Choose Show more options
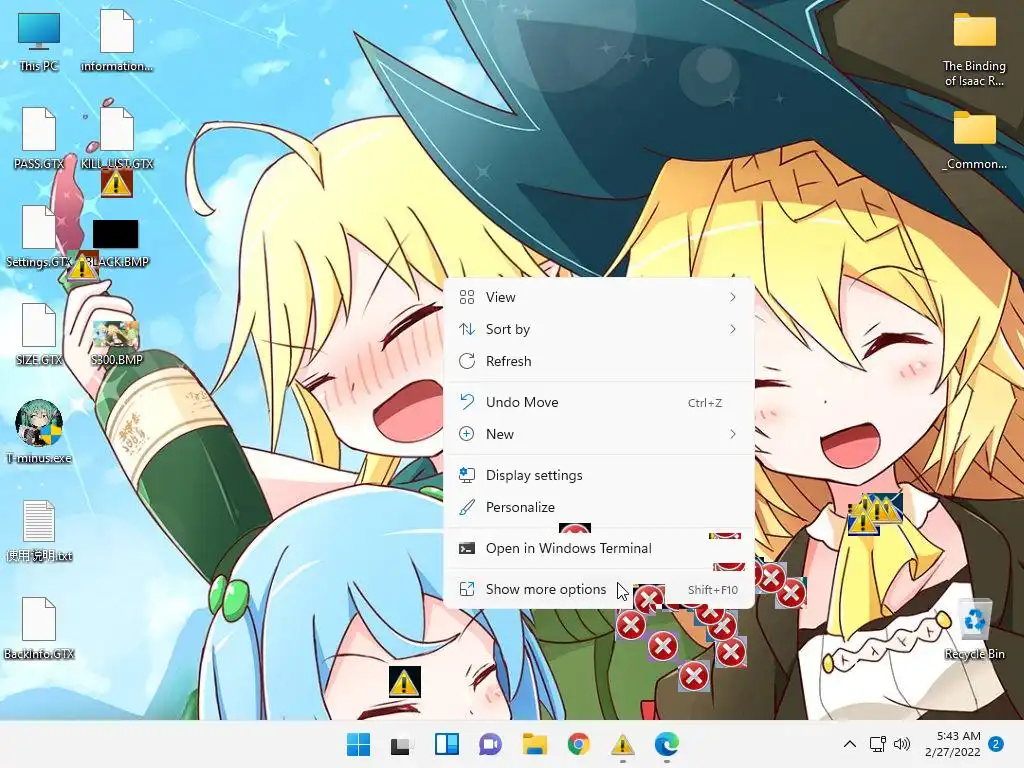Screen dimensions: 1024x768 tap(598, 590)
